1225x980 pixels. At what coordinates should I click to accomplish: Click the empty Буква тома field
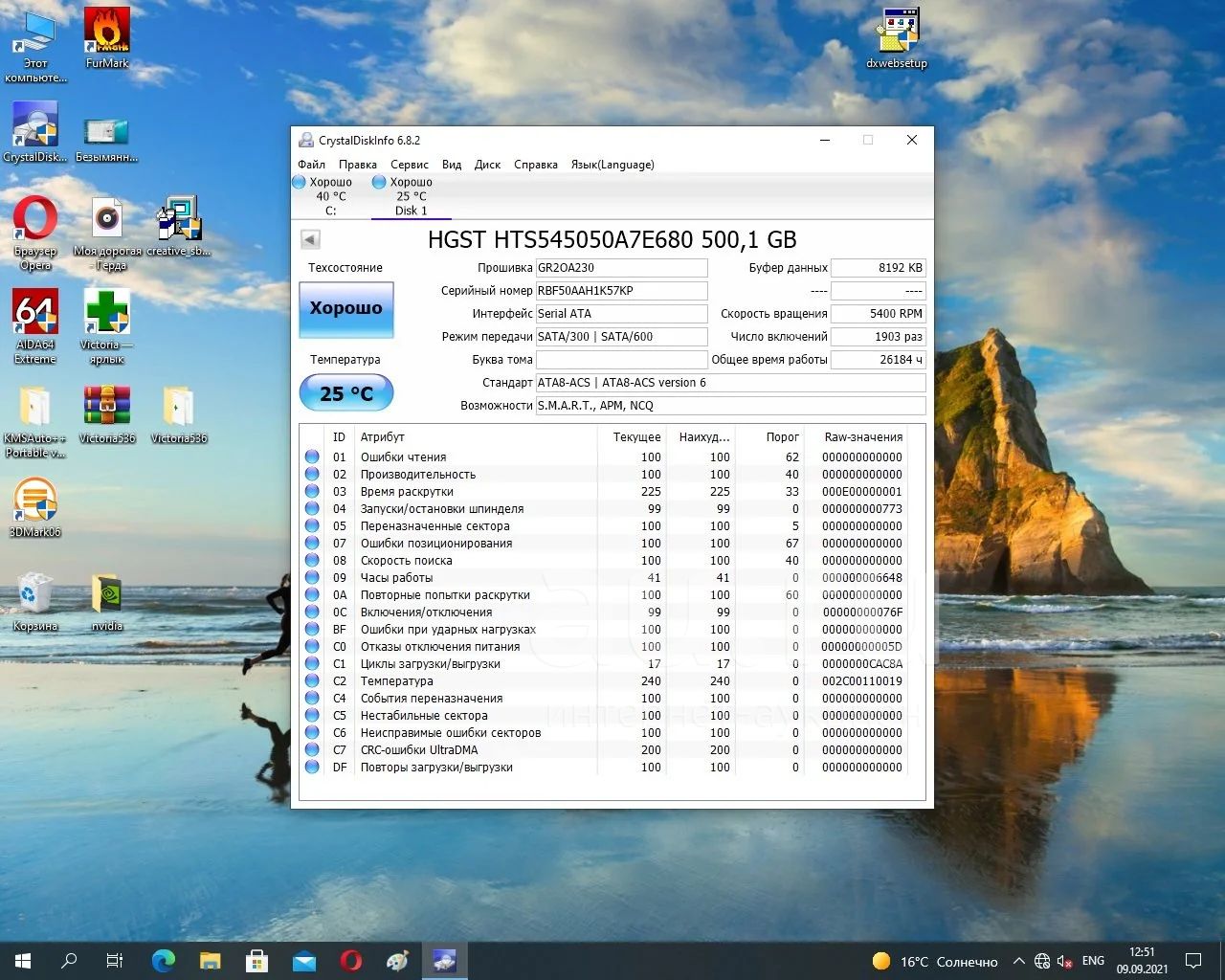click(621, 360)
